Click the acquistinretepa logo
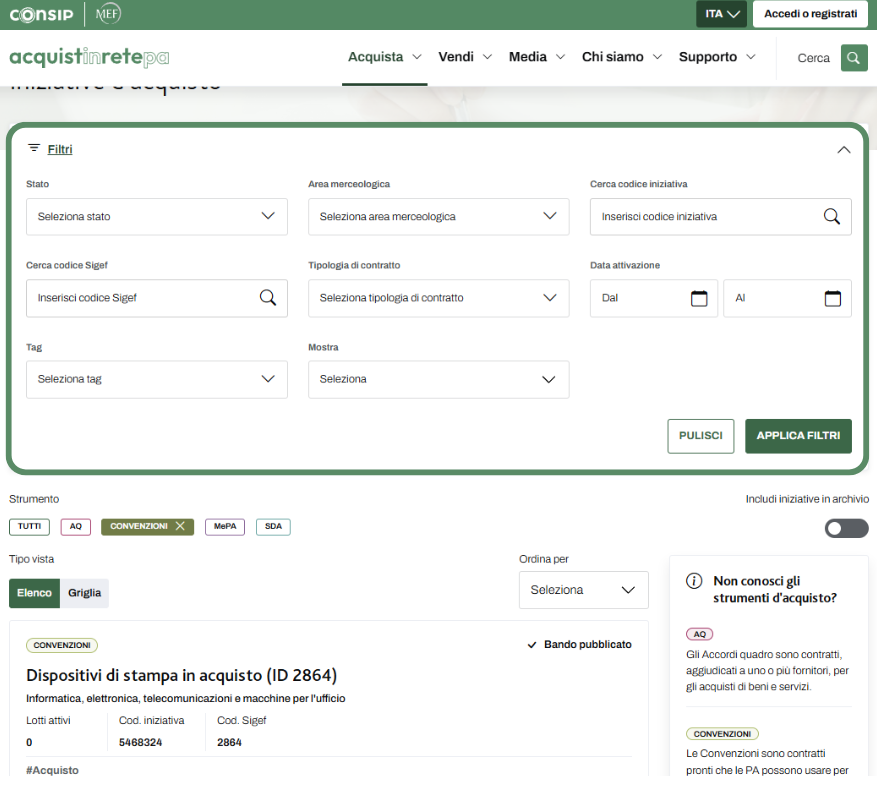Screen dimensions: 877x798 coord(89,58)
